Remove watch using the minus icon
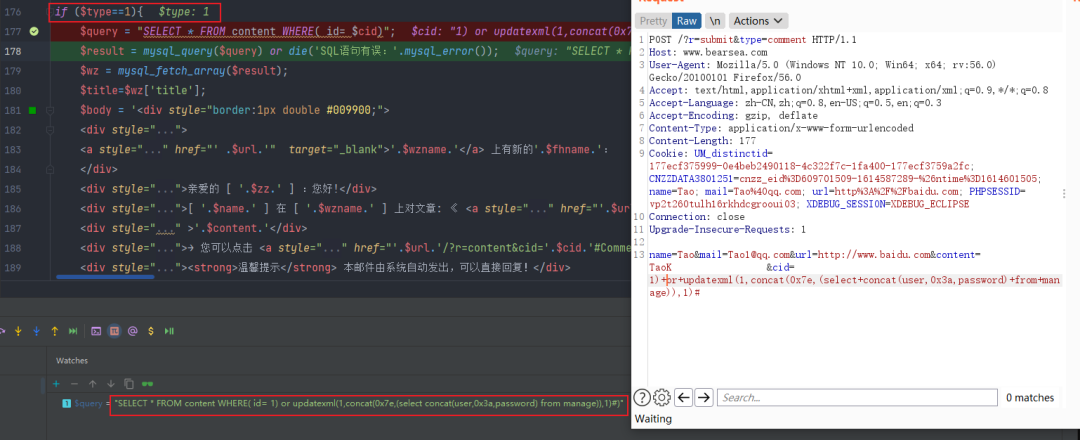The image size is (1080, 440). [x=74, y=384]
